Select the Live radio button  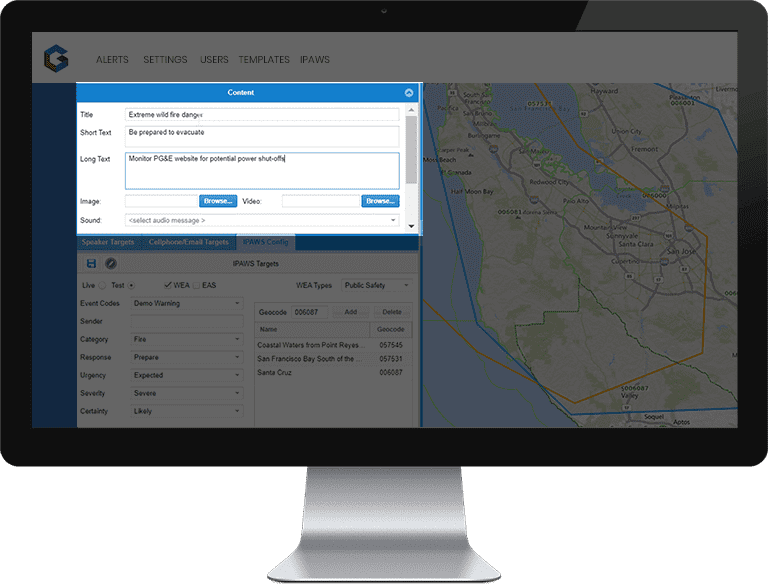(x=103, y=285)
